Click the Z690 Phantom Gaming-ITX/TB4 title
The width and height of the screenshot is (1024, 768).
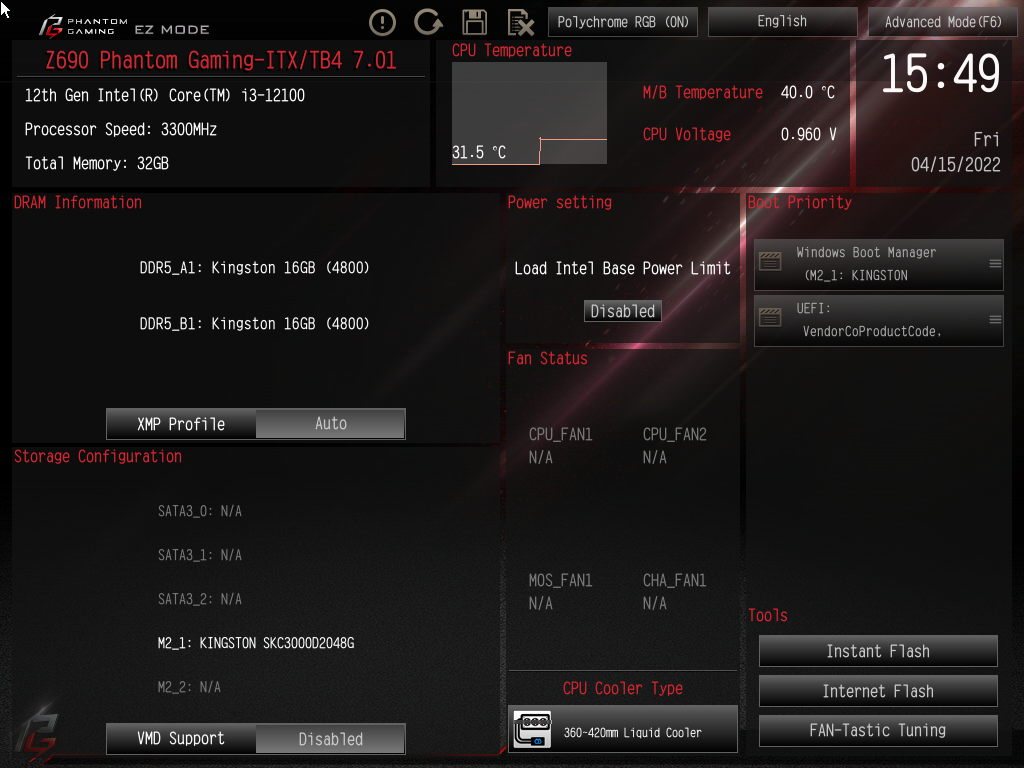click(221, 60)
